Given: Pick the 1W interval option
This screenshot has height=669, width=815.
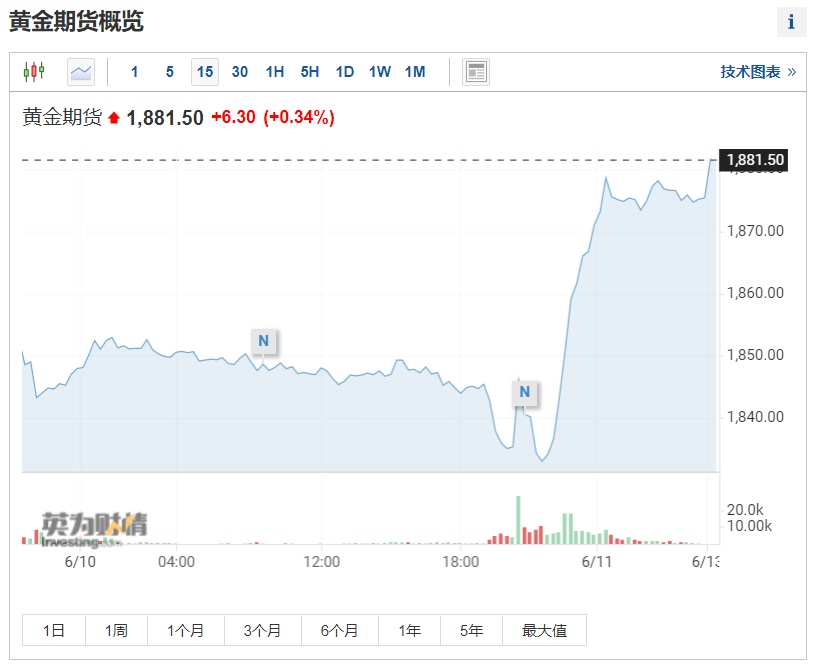Looking at the screenshot, I should pos(380,72).
